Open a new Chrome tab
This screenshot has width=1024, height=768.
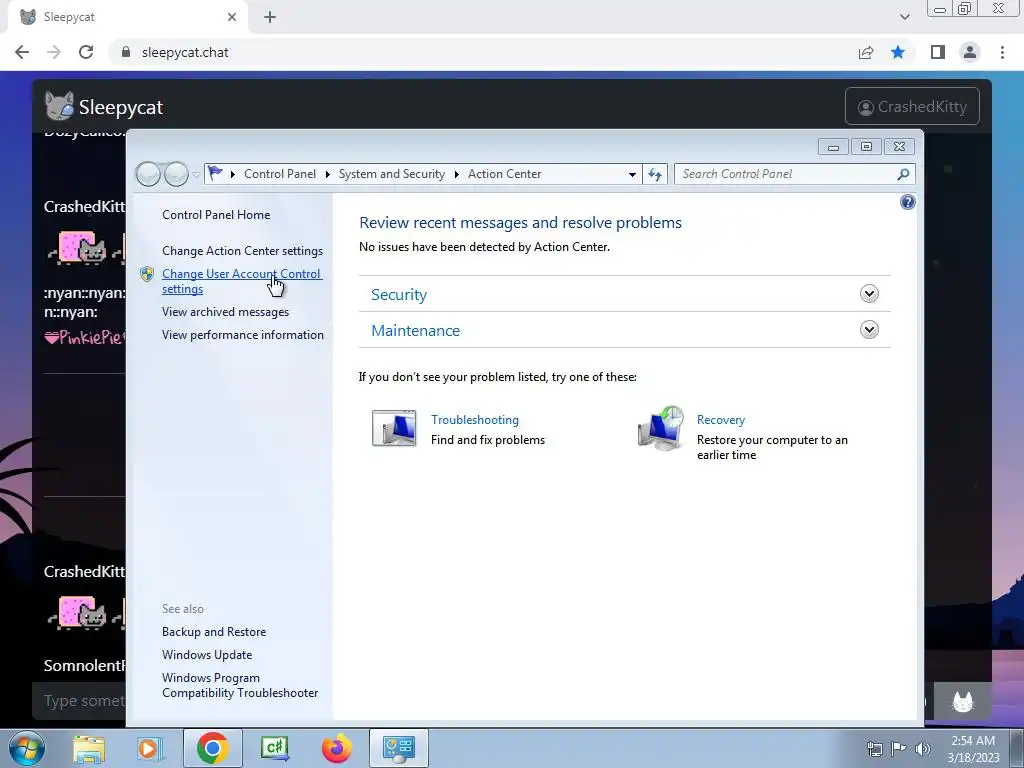pos(270,17)
